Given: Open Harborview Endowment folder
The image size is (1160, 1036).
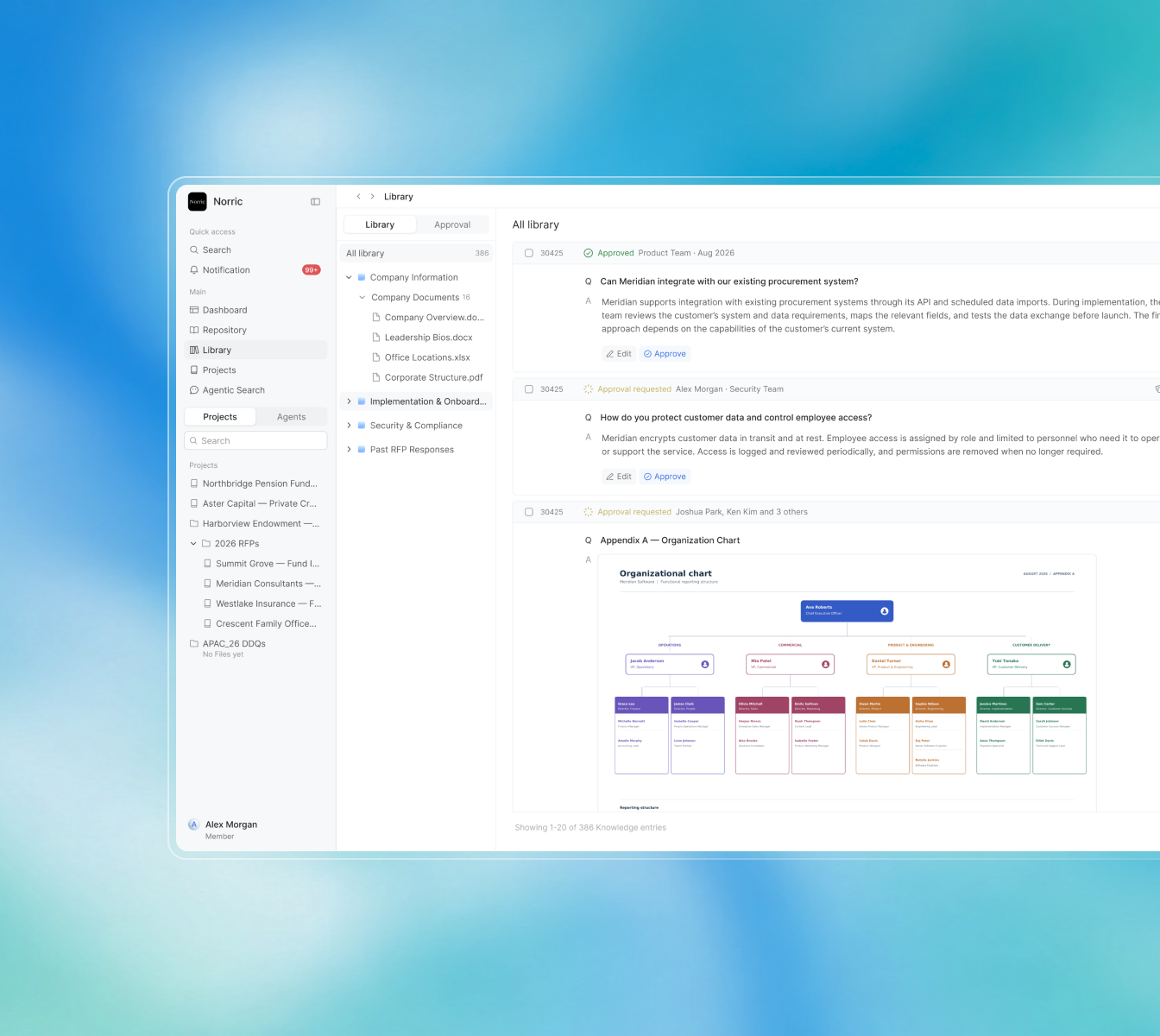Looking at the screenshot, I should pos(255,524).
